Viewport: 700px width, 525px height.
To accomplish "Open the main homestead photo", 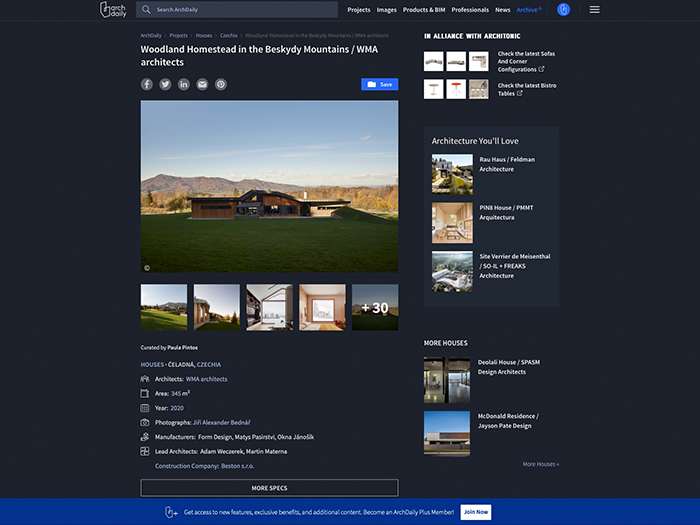I will click(269, 186).
